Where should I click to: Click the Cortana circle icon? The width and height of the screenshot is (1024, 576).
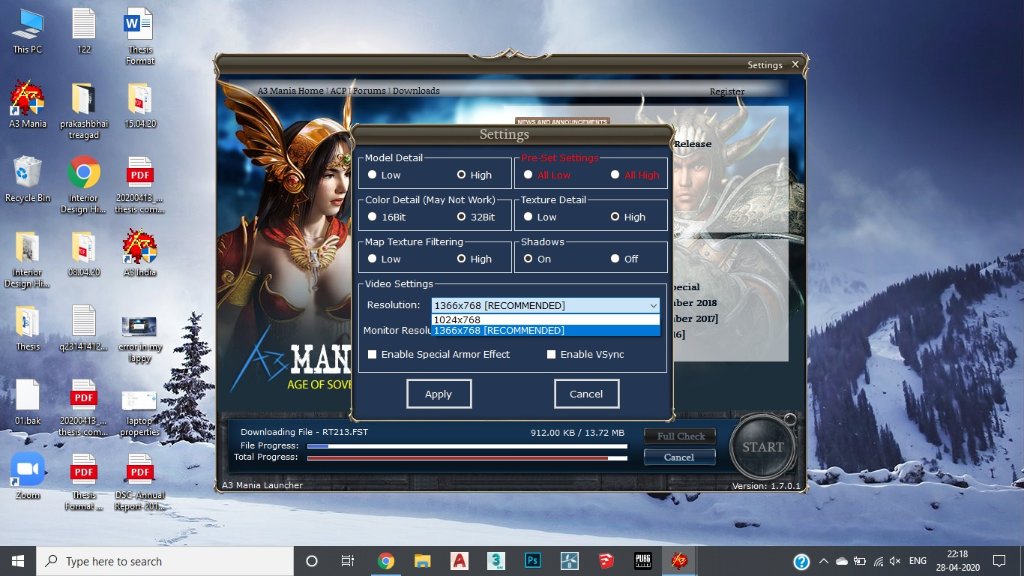coord(312,561)
